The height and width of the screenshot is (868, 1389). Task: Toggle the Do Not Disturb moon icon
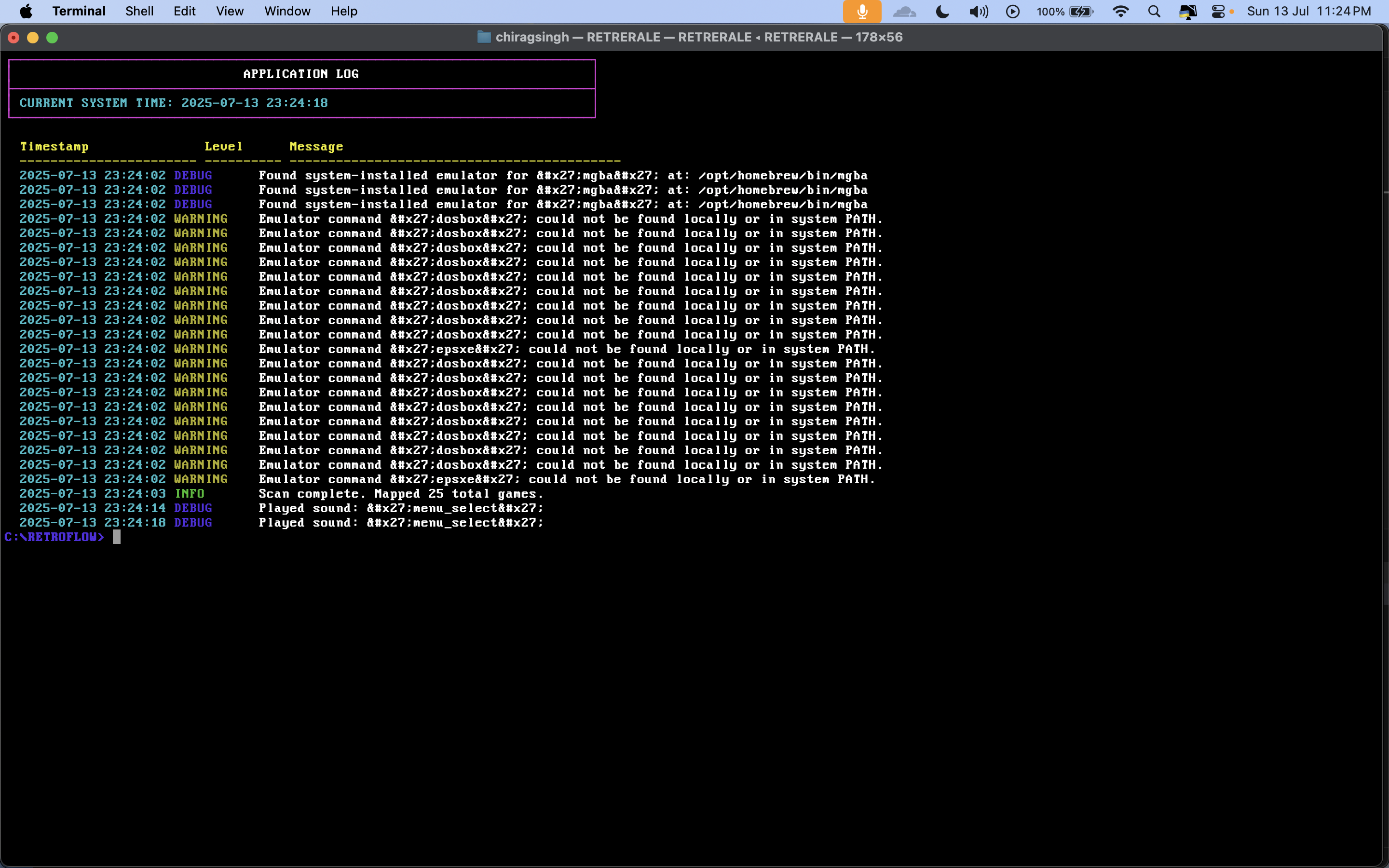tap(942, 12)
